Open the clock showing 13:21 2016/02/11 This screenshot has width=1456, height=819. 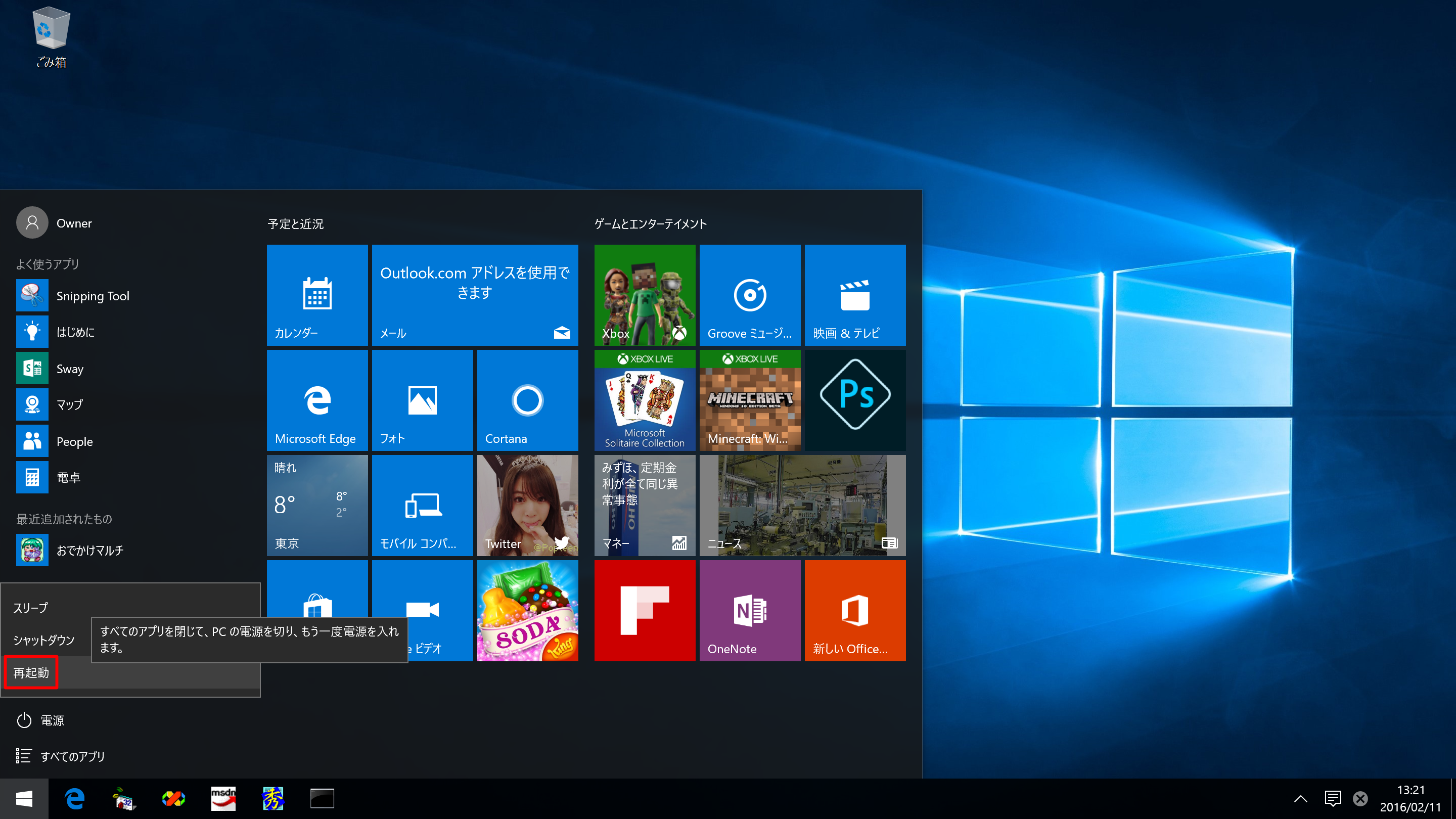[1411, 799]
